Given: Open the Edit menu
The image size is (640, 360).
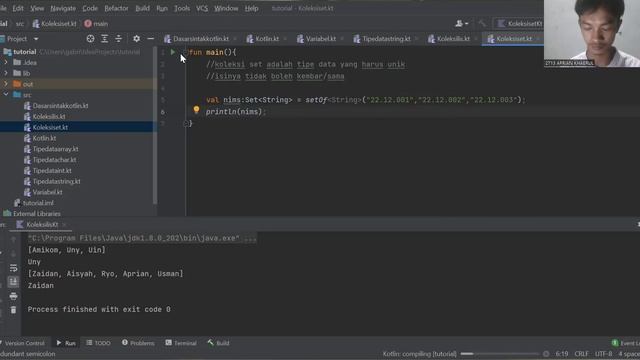Looking at the screenshot, I should pos(18,8).
